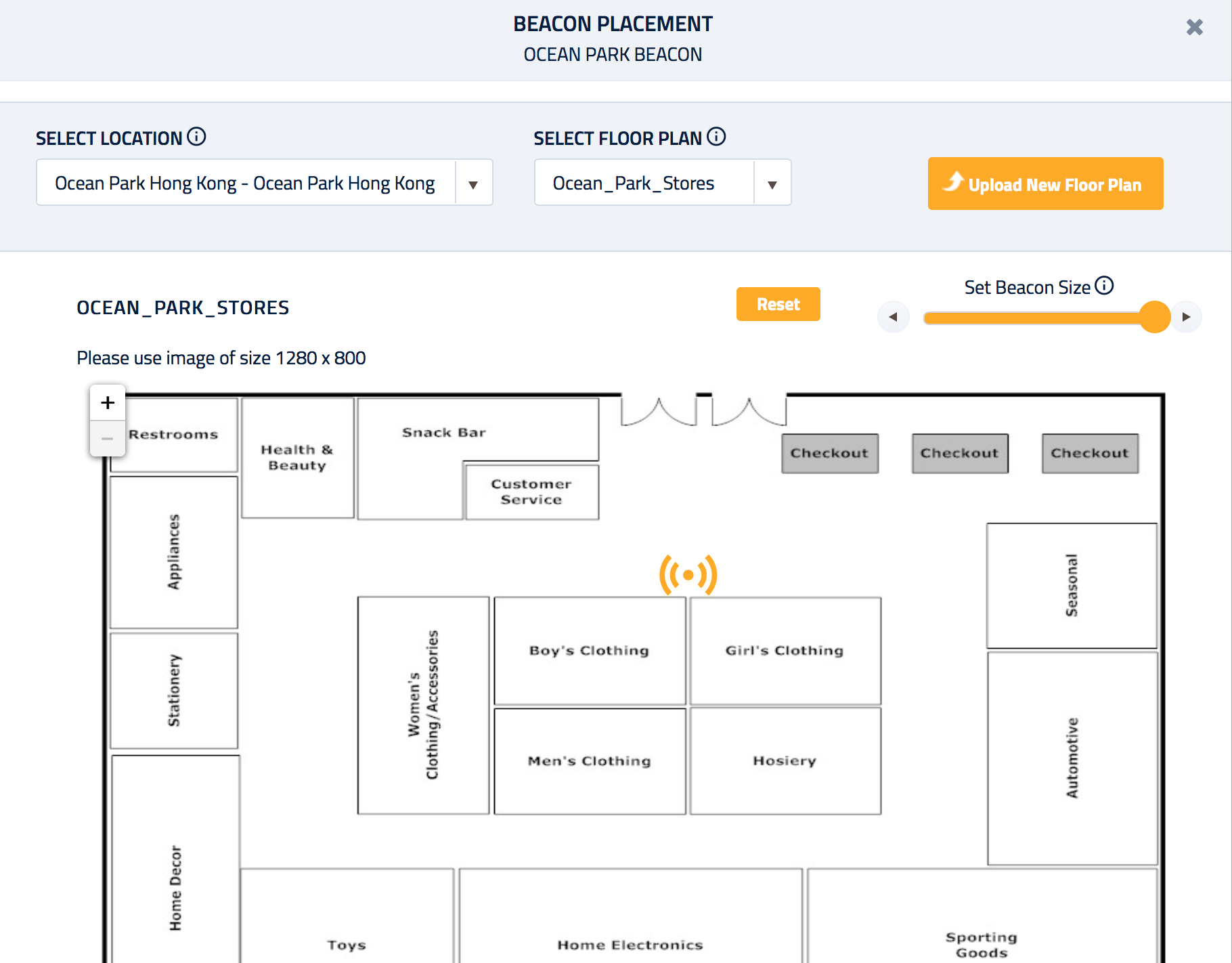Click the orange Reset button
The image size is (1232, 963).
tap(778, 304)
